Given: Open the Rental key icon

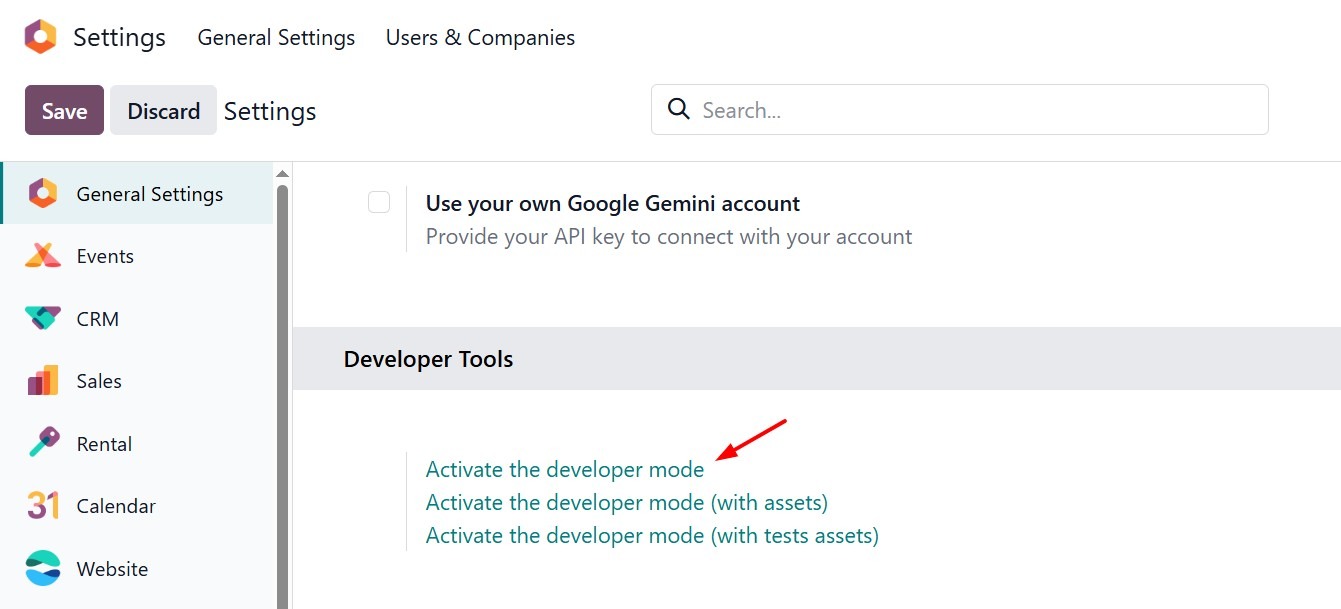Looking at the screenshot, I should (x=43, y=444).
